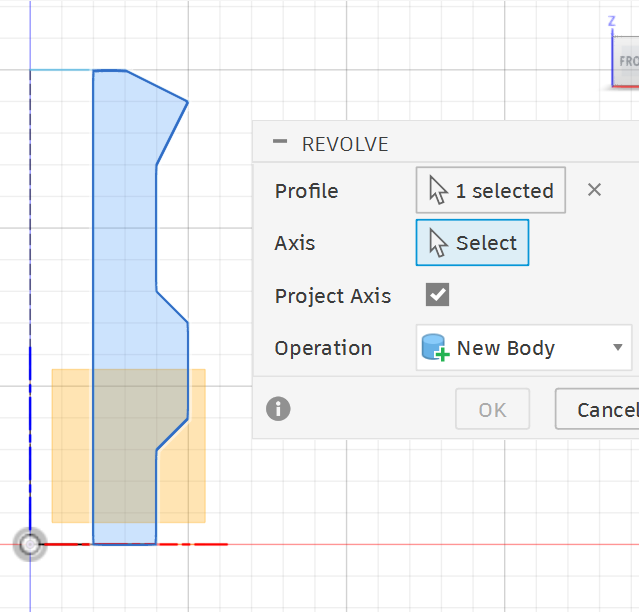639x612 pixels.
Task: Pick the vertical blue Z axis line
Action: point(30,438)
